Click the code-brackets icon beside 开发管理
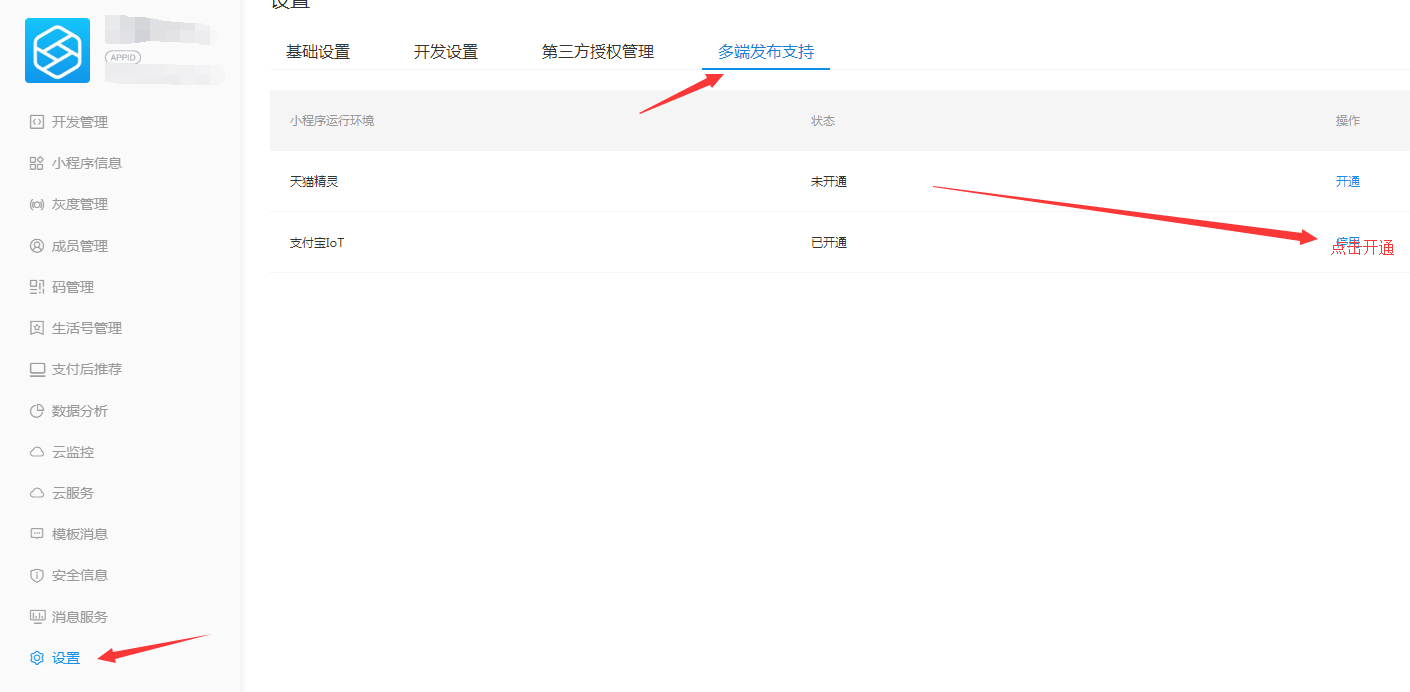Image resolution: width=1410 pixels, height=692 pixels. pyautogui.click(x=37, y=122)
